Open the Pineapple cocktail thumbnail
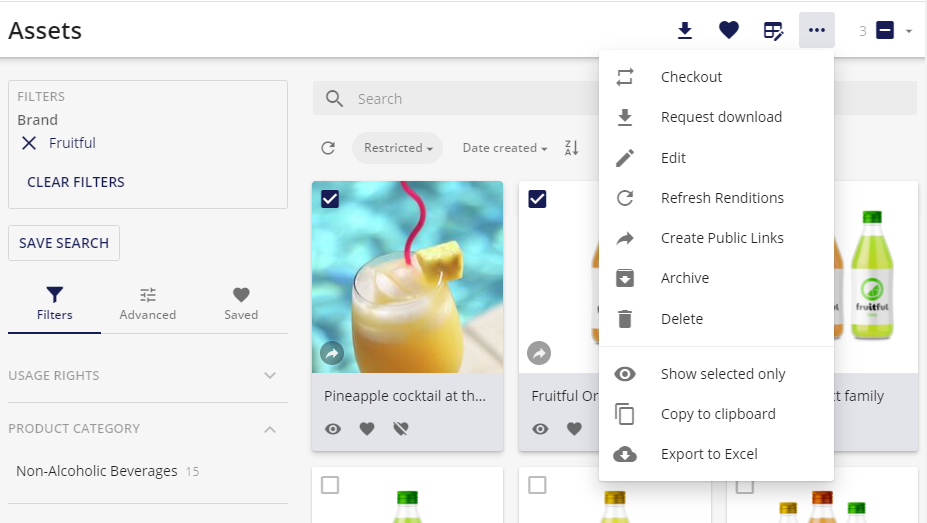927x523 pixels. coord(407,277)
